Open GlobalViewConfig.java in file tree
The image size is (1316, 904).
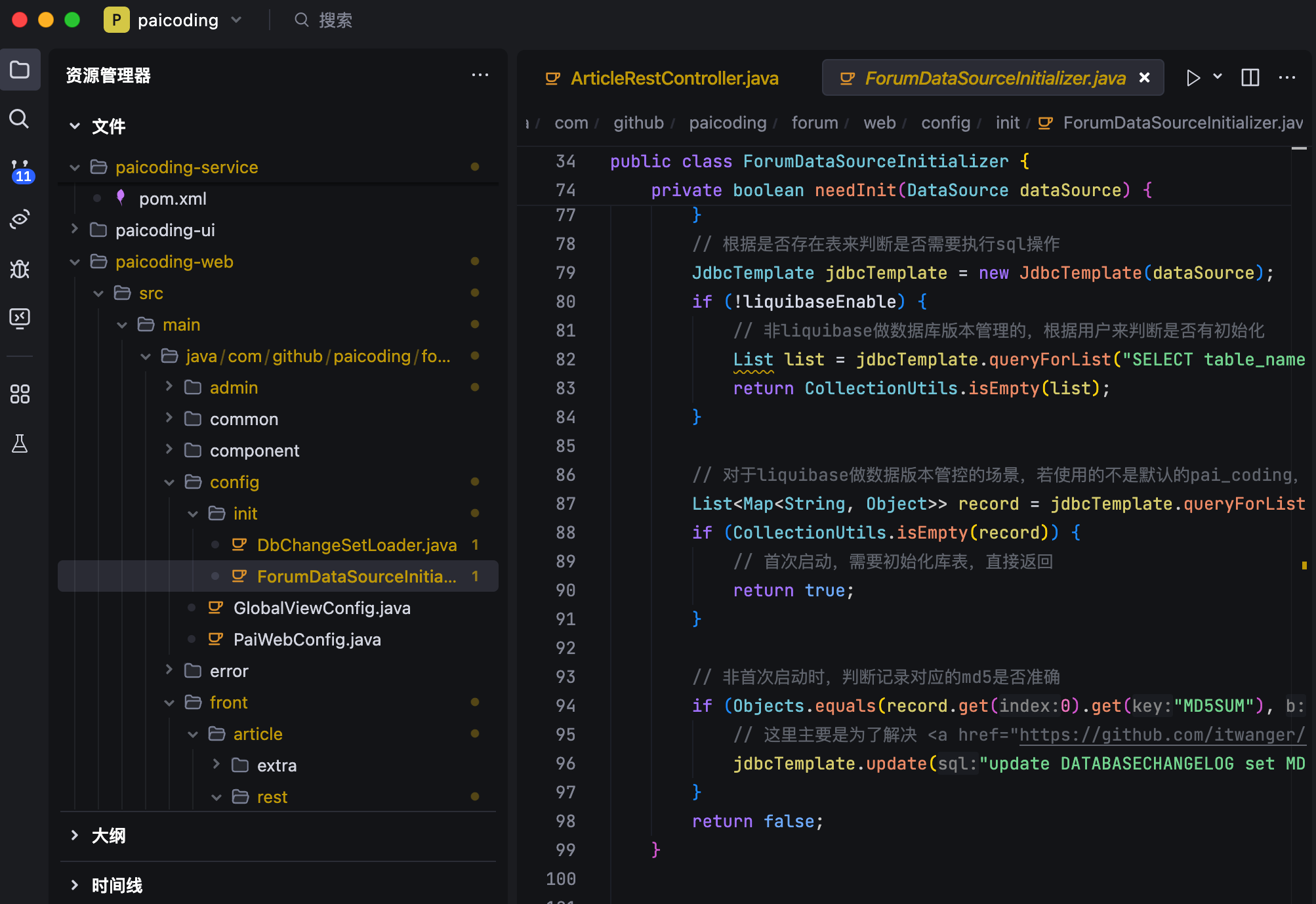point(321,608)
